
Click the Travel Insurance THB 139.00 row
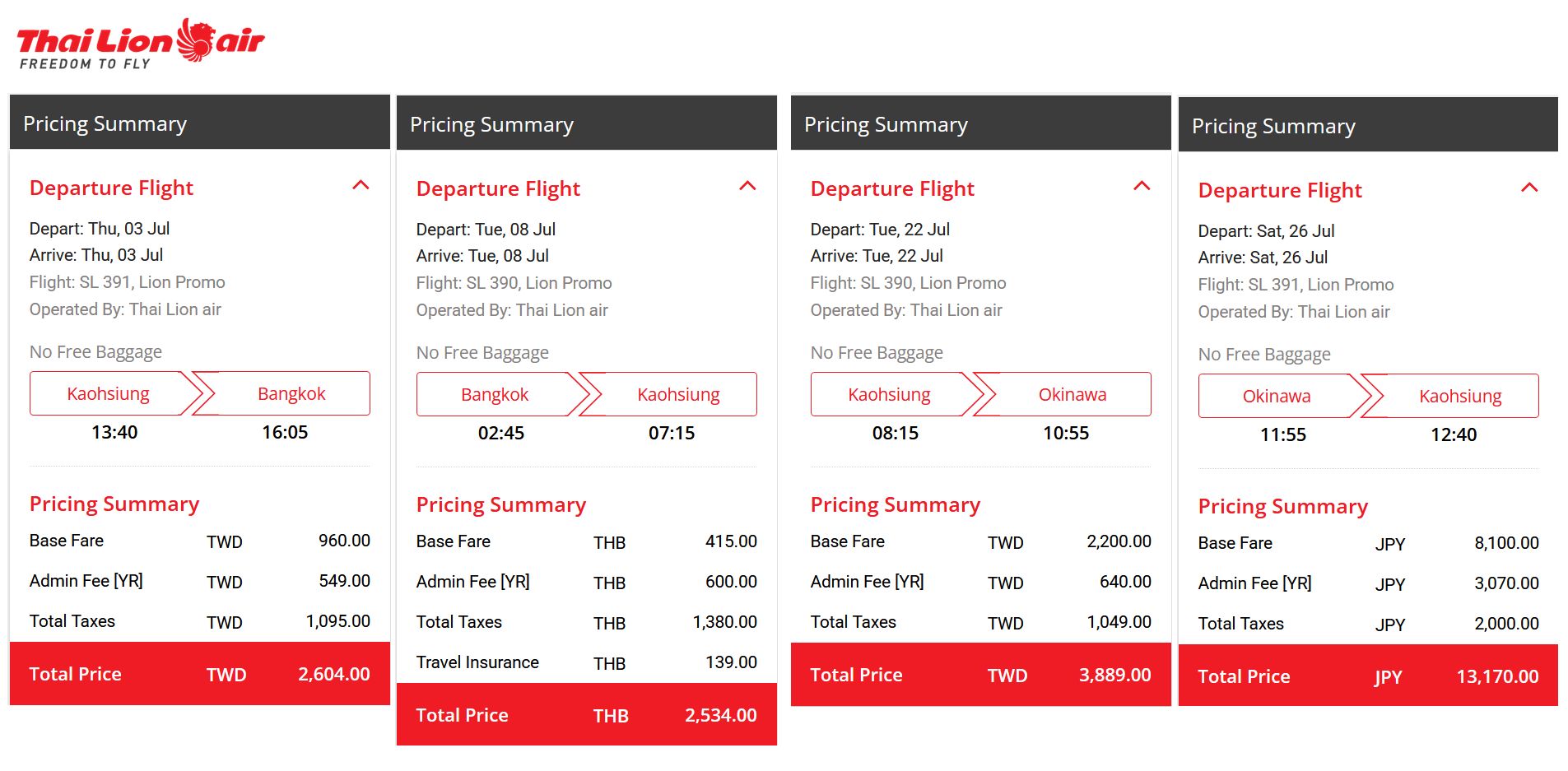586,662
